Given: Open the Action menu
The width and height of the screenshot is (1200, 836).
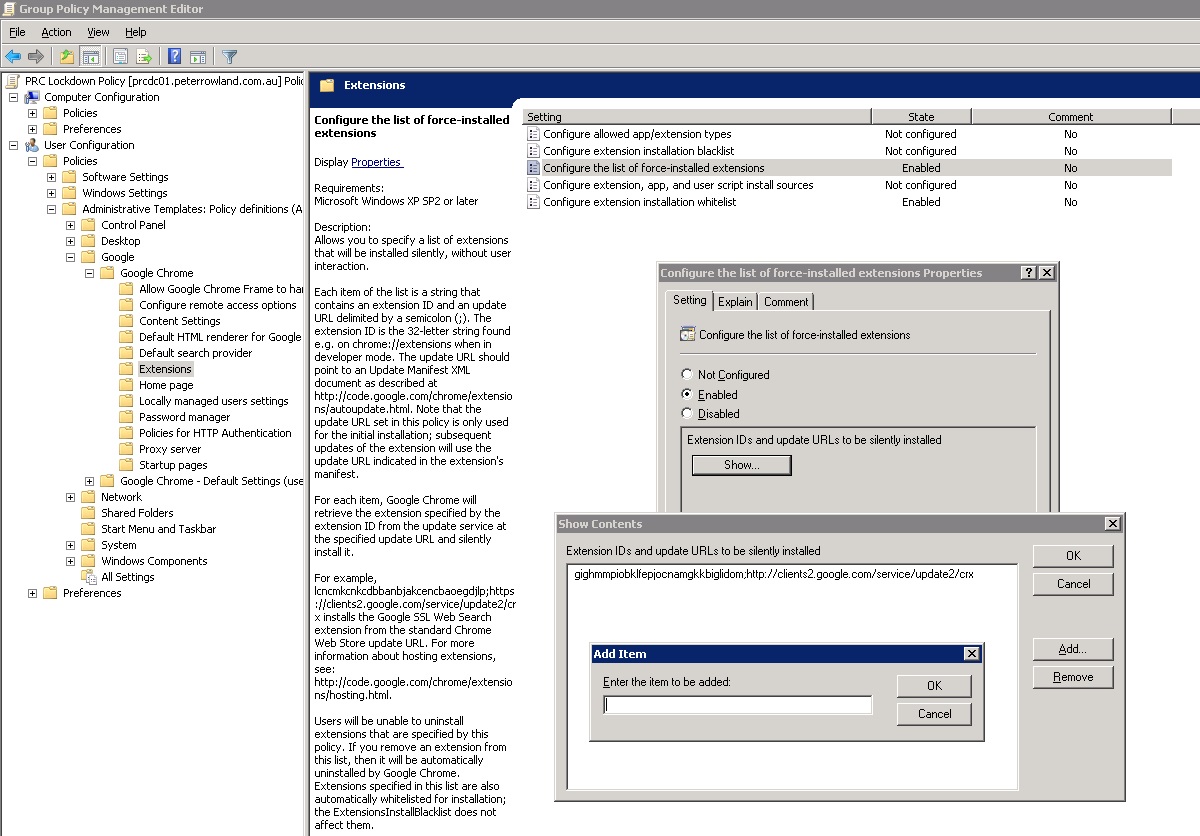Looking at the screenshot, I should pyautogui.click(x=56, y=32).
